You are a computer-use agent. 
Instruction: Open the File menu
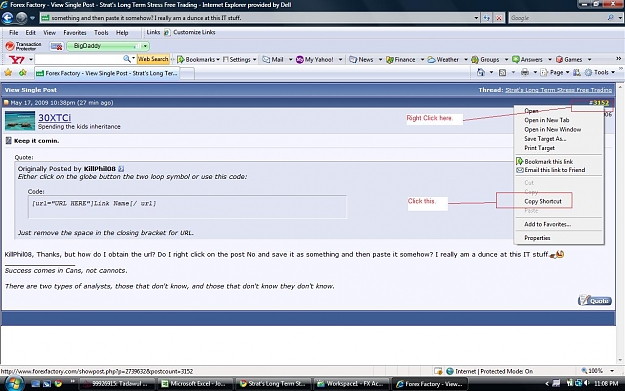click(x=14, y=33)
